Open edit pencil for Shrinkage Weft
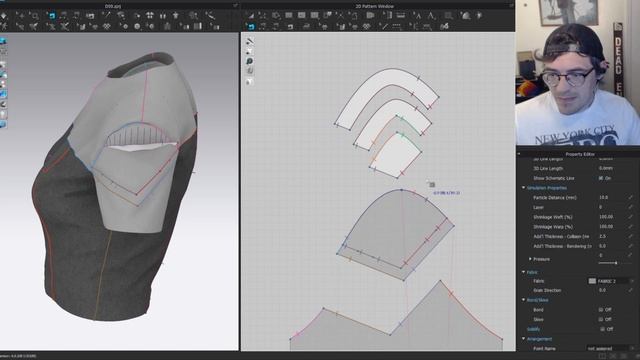Viewport: 640px width, 360px height. pyautogui.click(x=631, y=217)
